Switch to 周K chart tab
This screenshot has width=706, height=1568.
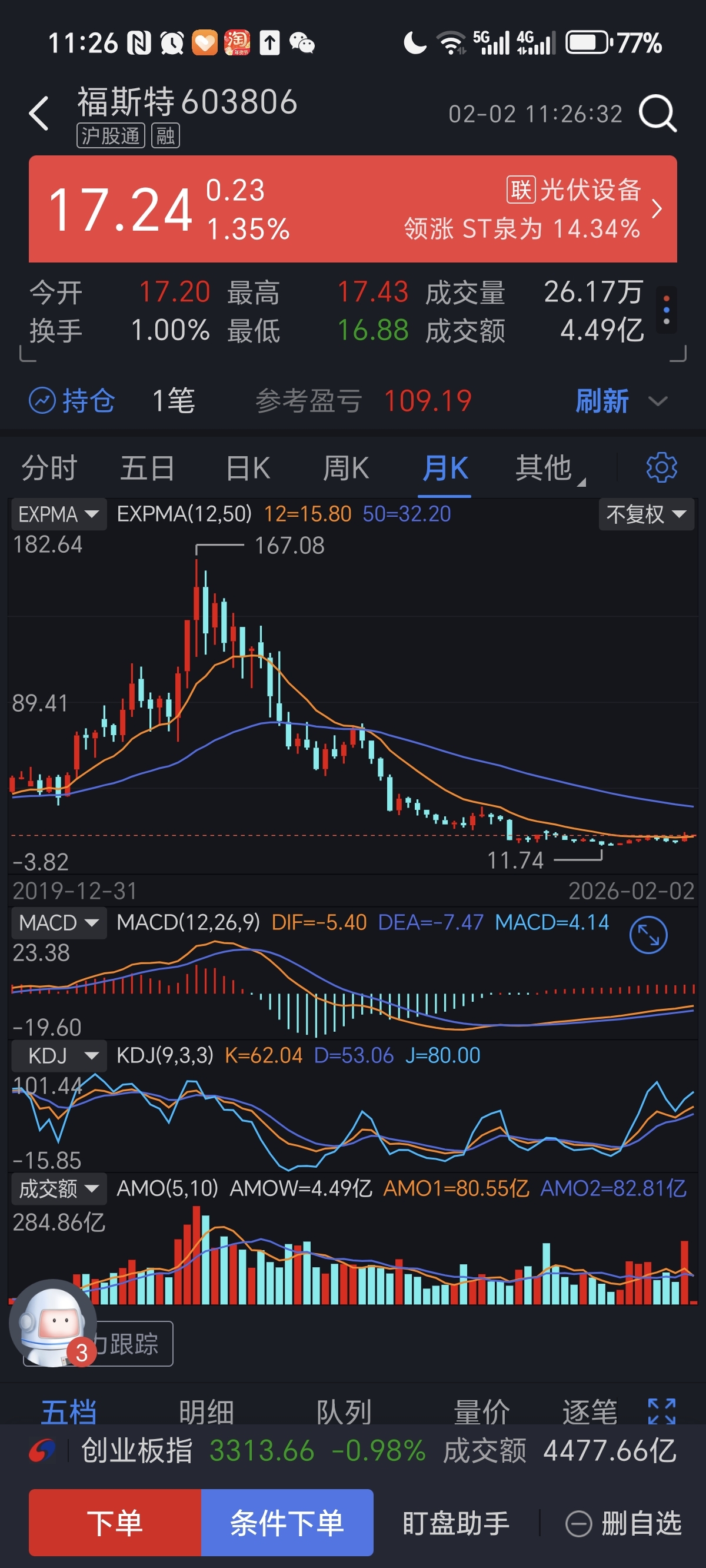tap(346, 468)
